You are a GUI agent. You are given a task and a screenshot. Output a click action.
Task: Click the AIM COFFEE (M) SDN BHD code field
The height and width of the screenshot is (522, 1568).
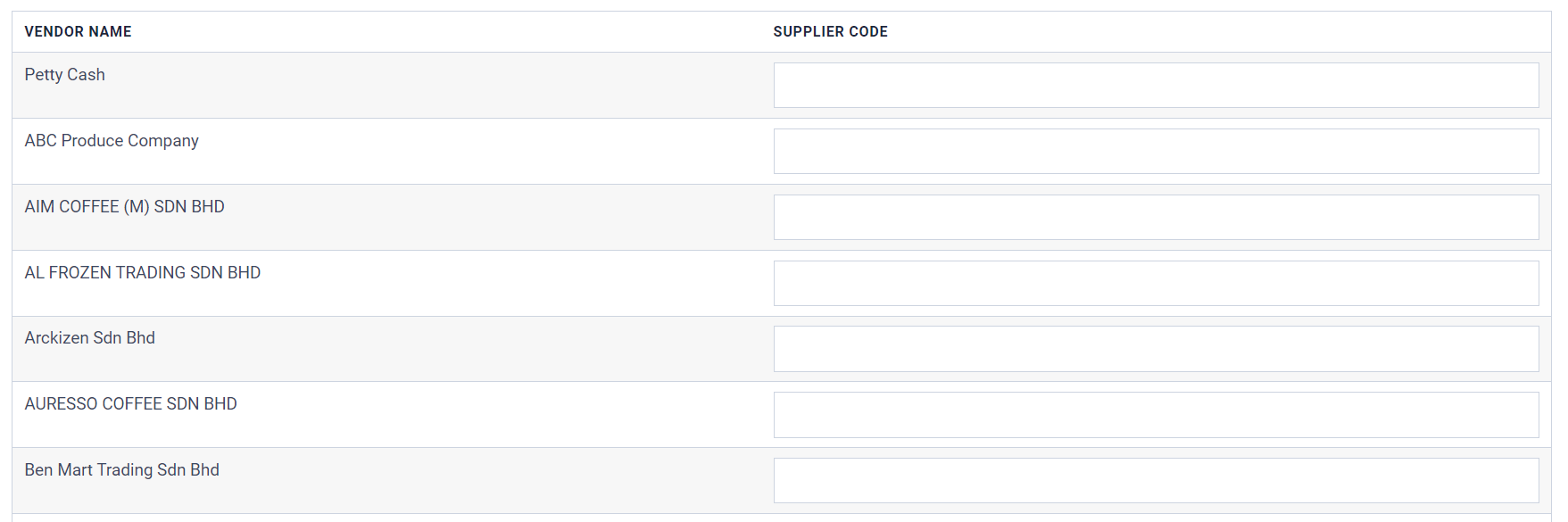[x=1156, y=217]
